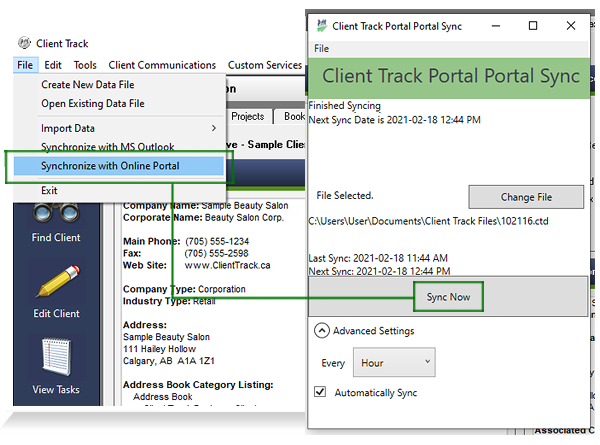Choose Exit from the File menu

(49, 190)
